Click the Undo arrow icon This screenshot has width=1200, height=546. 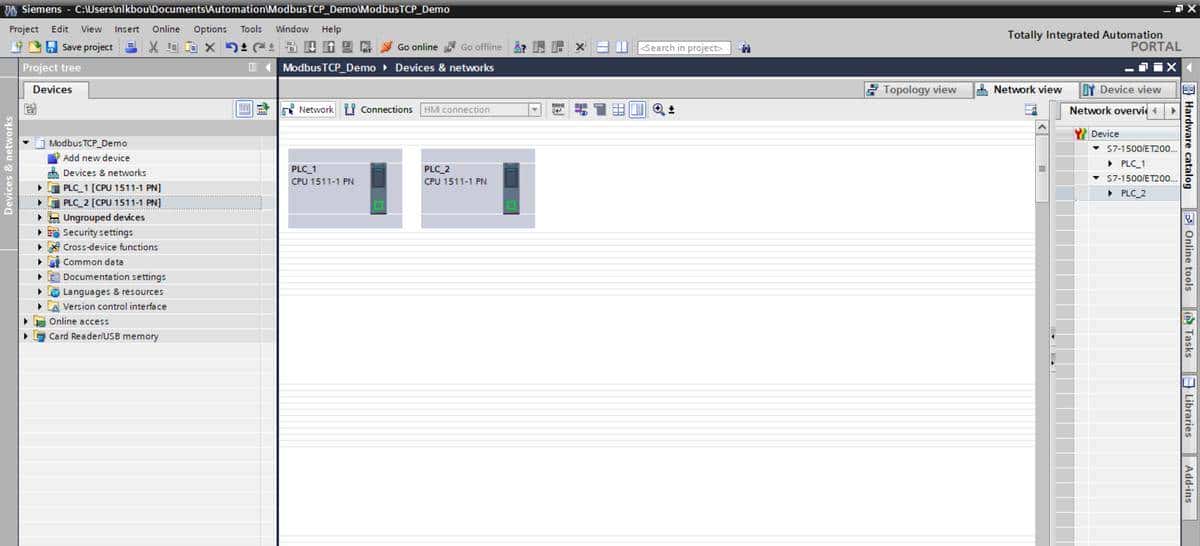pyautogui.click(x=232, y=47)
